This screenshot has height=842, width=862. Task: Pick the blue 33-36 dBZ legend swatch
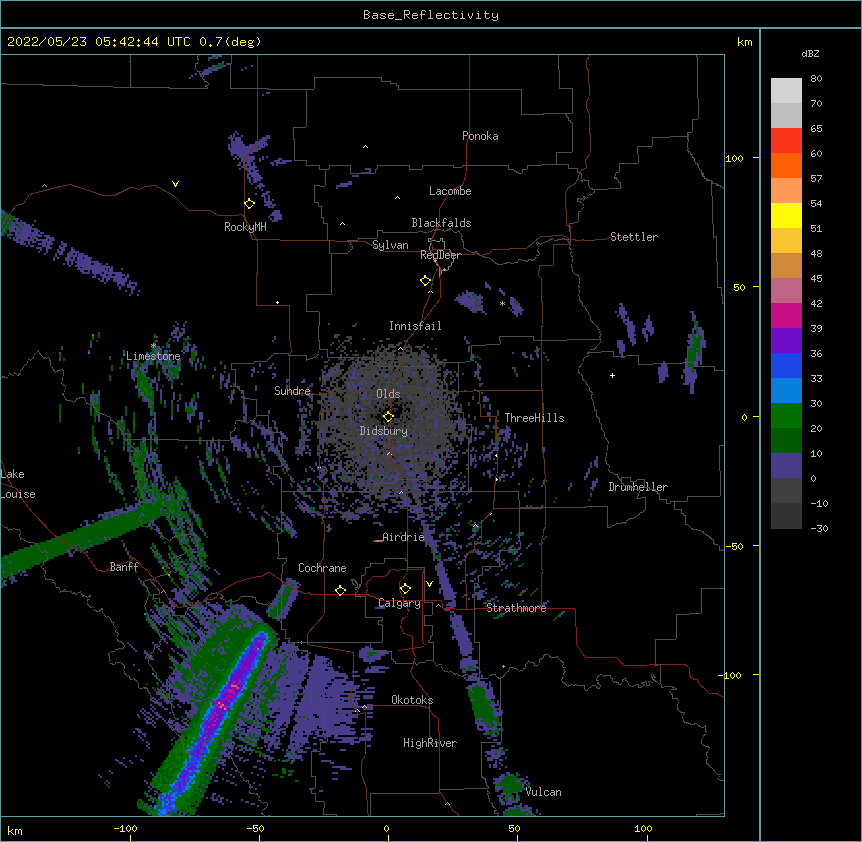[x=786, y=365]
